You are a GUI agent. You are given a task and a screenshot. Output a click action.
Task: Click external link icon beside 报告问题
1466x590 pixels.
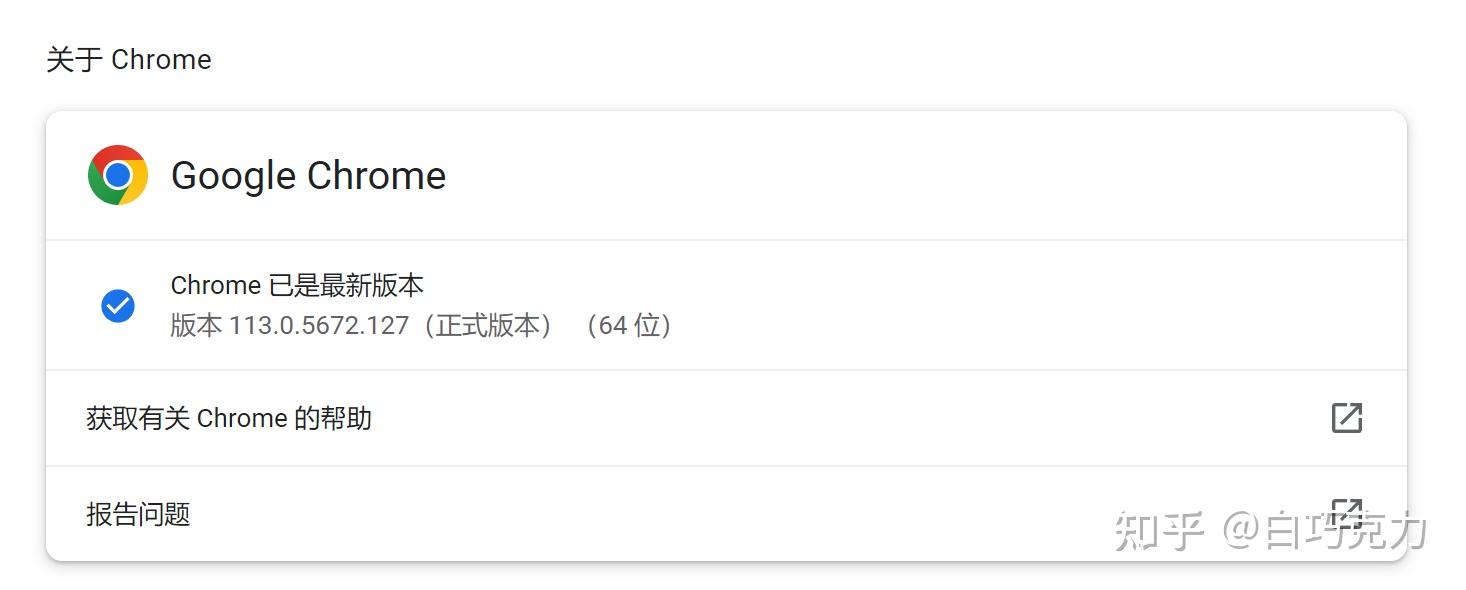1346,513
